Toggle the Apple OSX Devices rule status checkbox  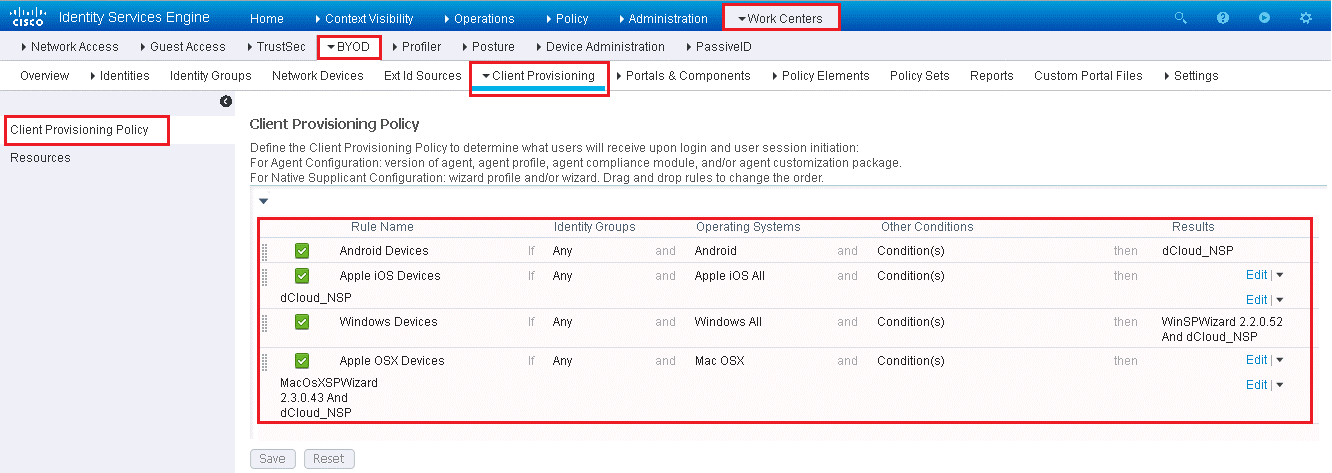(302, 361)
